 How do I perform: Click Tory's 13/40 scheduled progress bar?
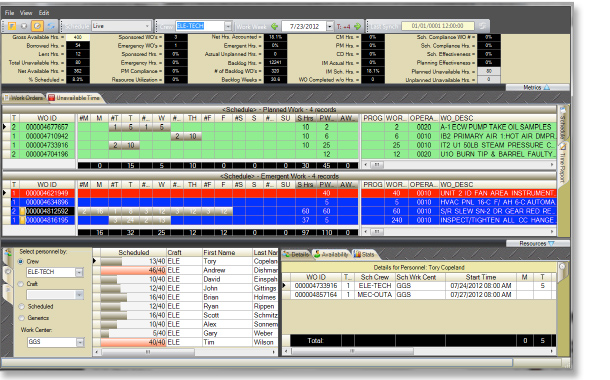coord(133,261)
